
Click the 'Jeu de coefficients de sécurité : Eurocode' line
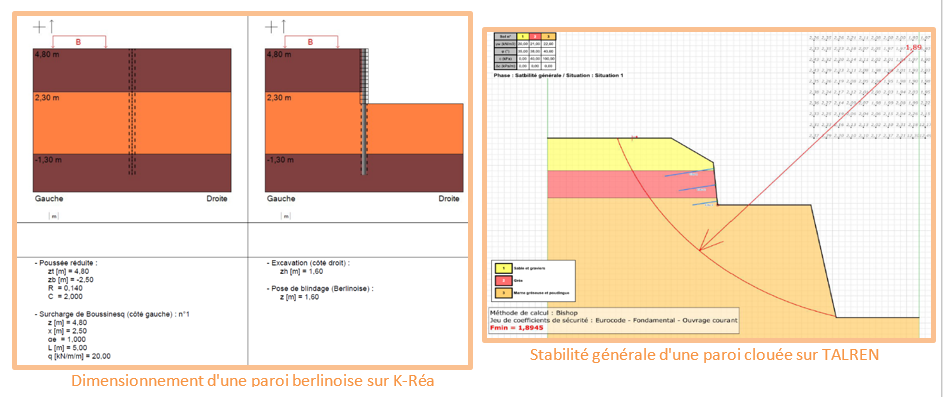pos(614,321)
